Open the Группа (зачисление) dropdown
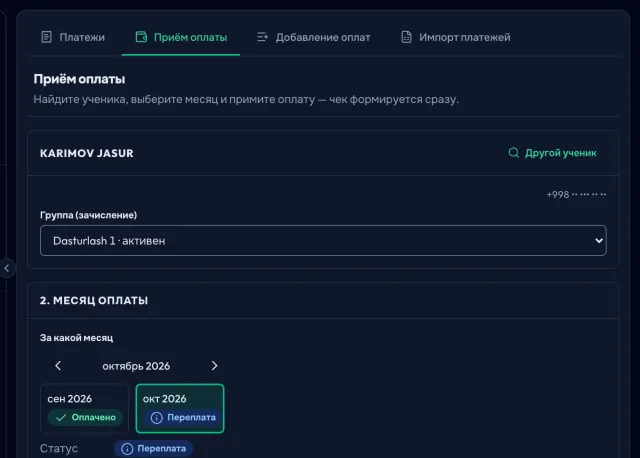 tap(323, 240)
